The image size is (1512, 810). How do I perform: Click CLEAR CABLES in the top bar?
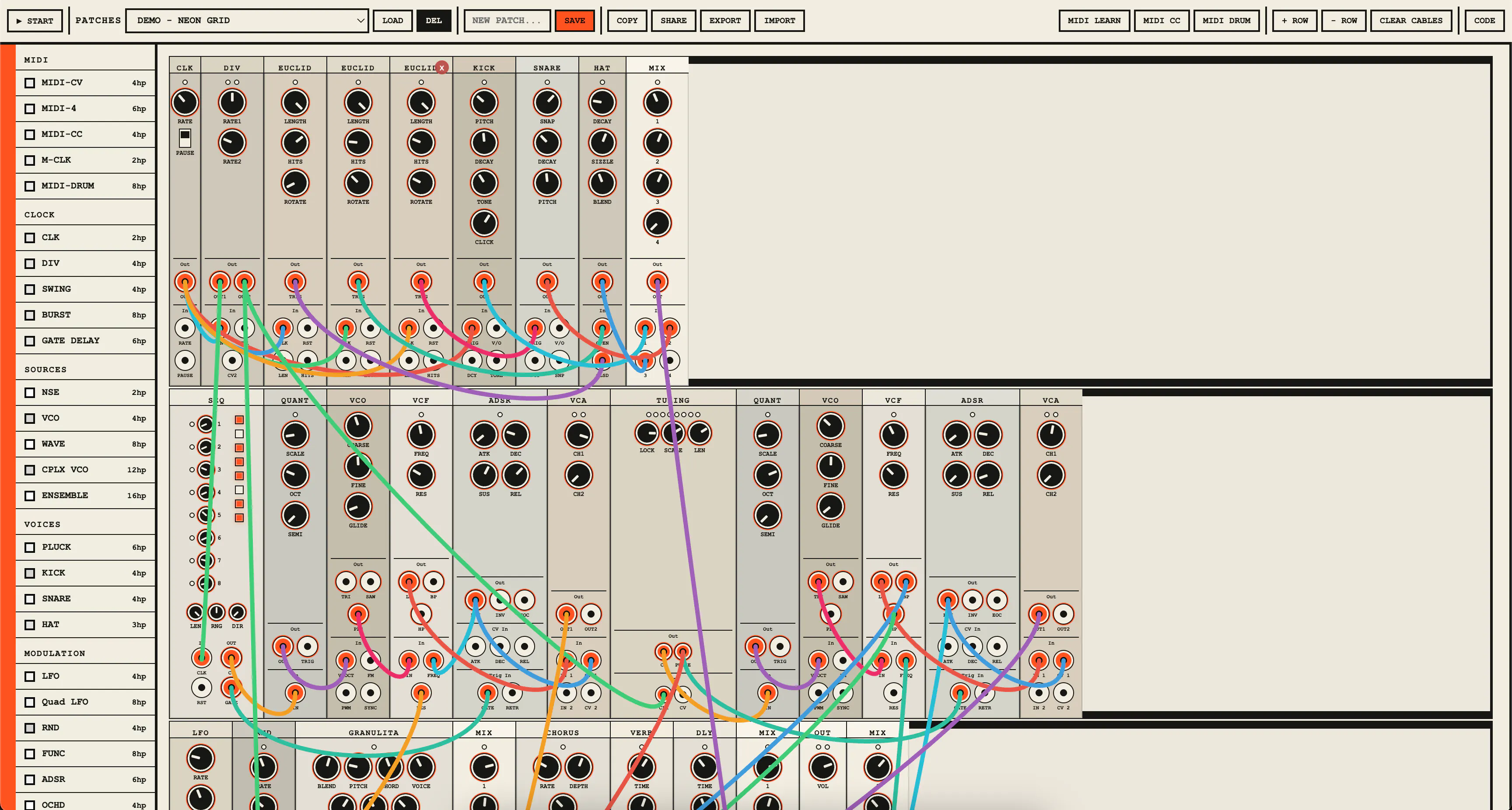click(1410, 21)
